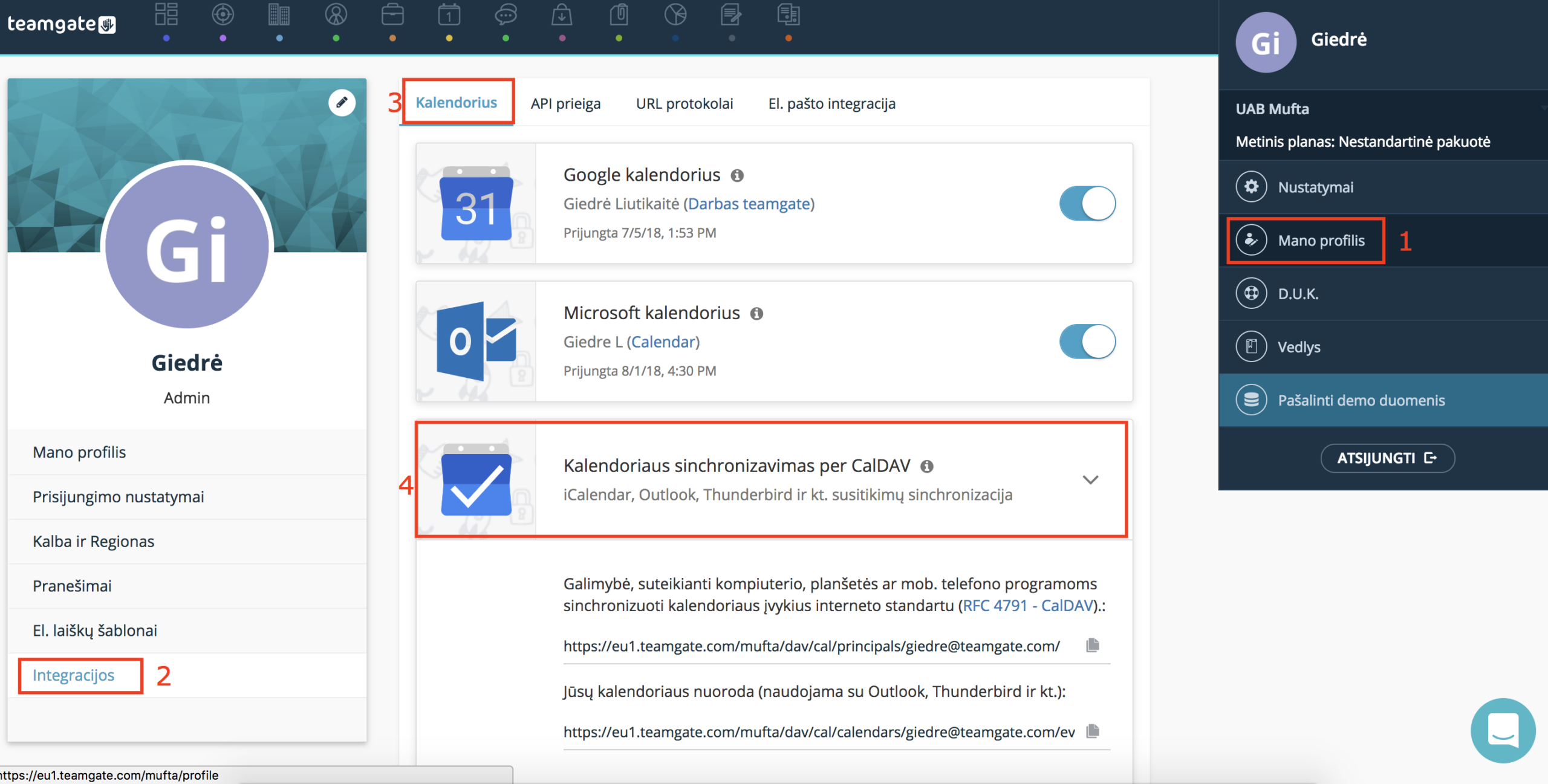
Task: Open the dashboard grid icon in top navigation
Action: [x=166, y=15]
